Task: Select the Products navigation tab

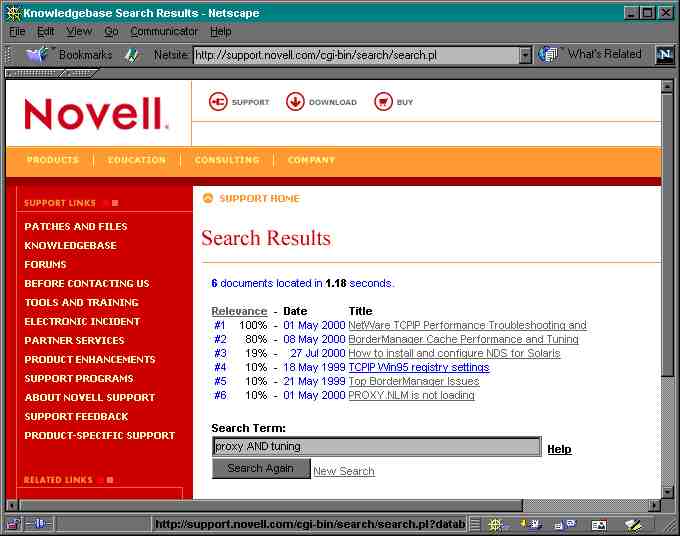Action: (x=52, y=160)
